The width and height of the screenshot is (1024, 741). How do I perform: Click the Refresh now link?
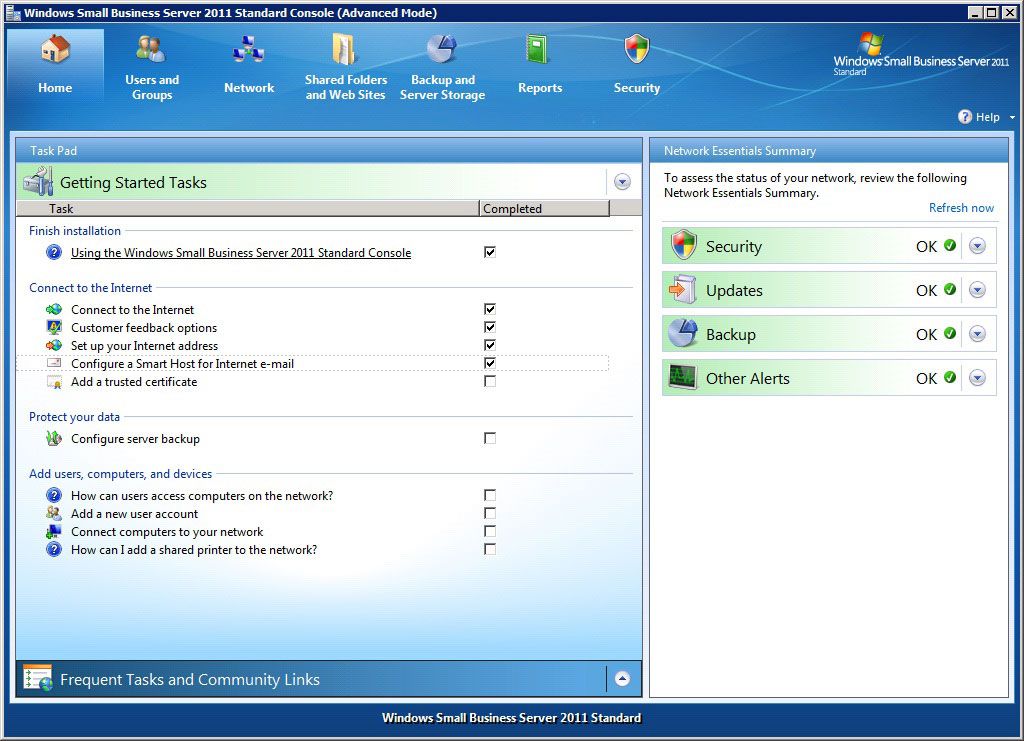pyautogui.click(x=961, y=208)
